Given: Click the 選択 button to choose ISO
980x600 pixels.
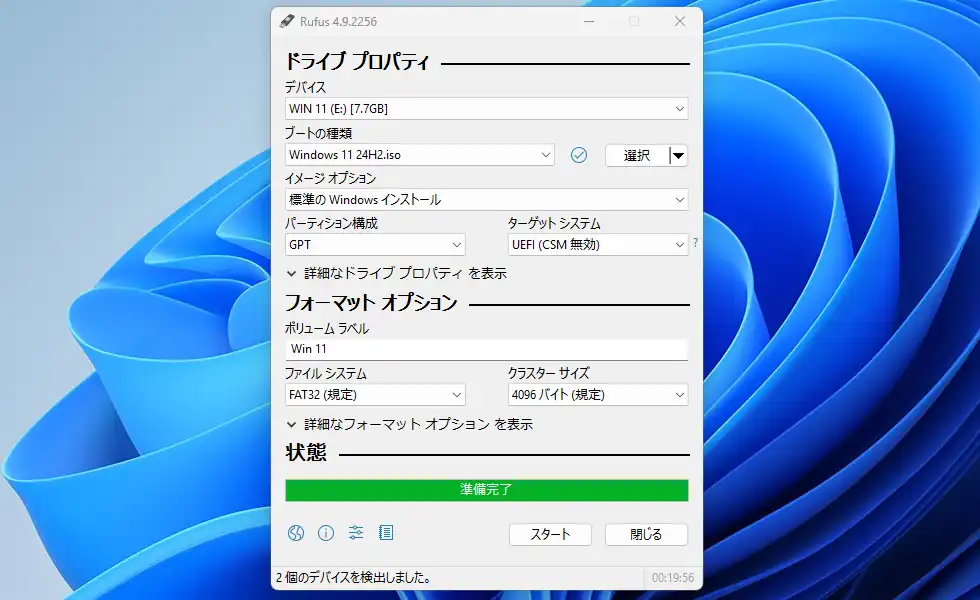Looking at the screenshot, I should pos(637,156).
